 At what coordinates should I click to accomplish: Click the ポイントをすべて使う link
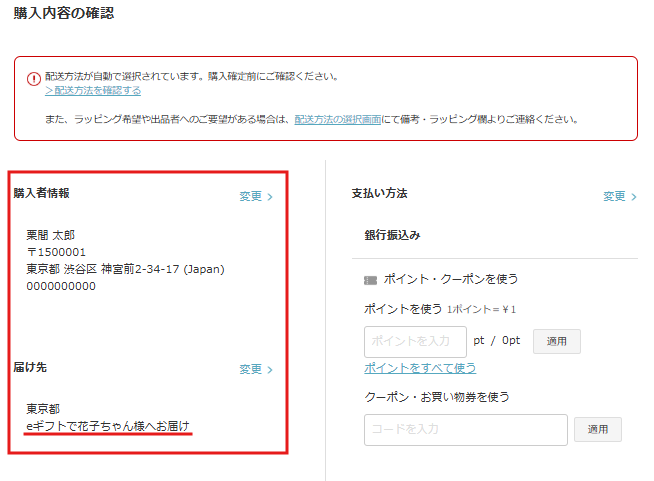420,367
